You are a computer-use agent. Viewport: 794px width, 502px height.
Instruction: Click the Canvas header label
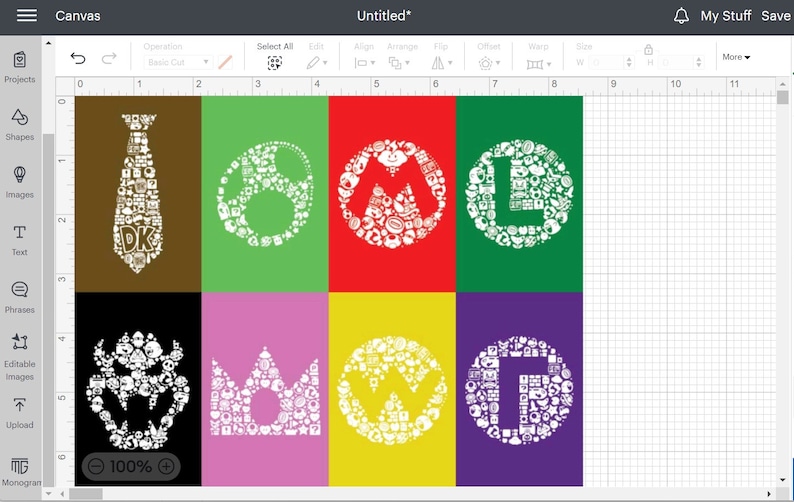point(77,16)
